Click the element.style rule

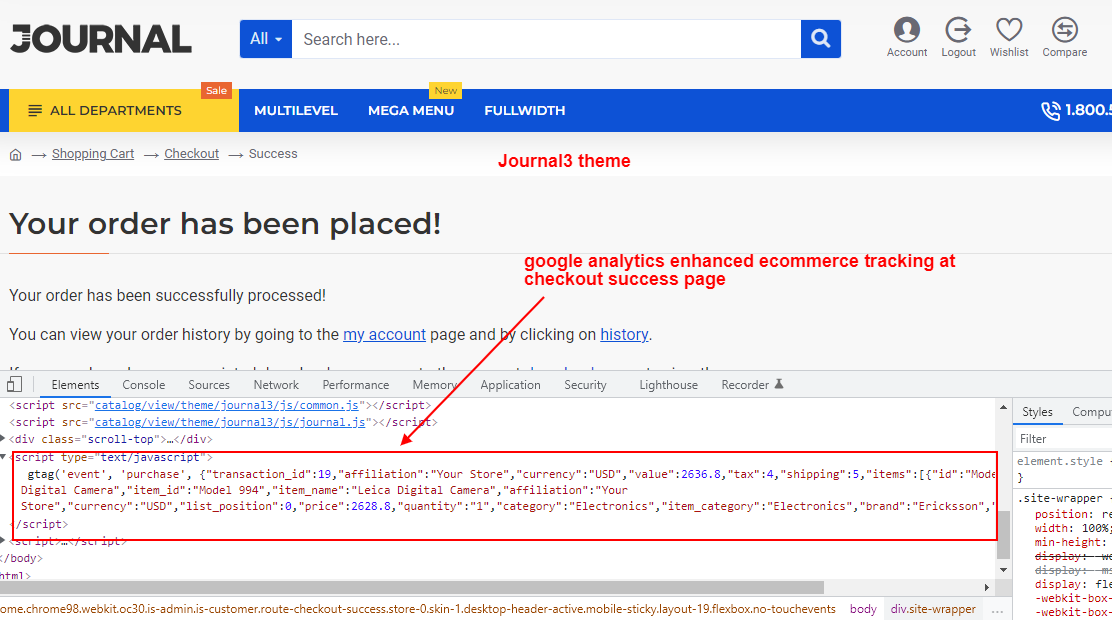1060,461
